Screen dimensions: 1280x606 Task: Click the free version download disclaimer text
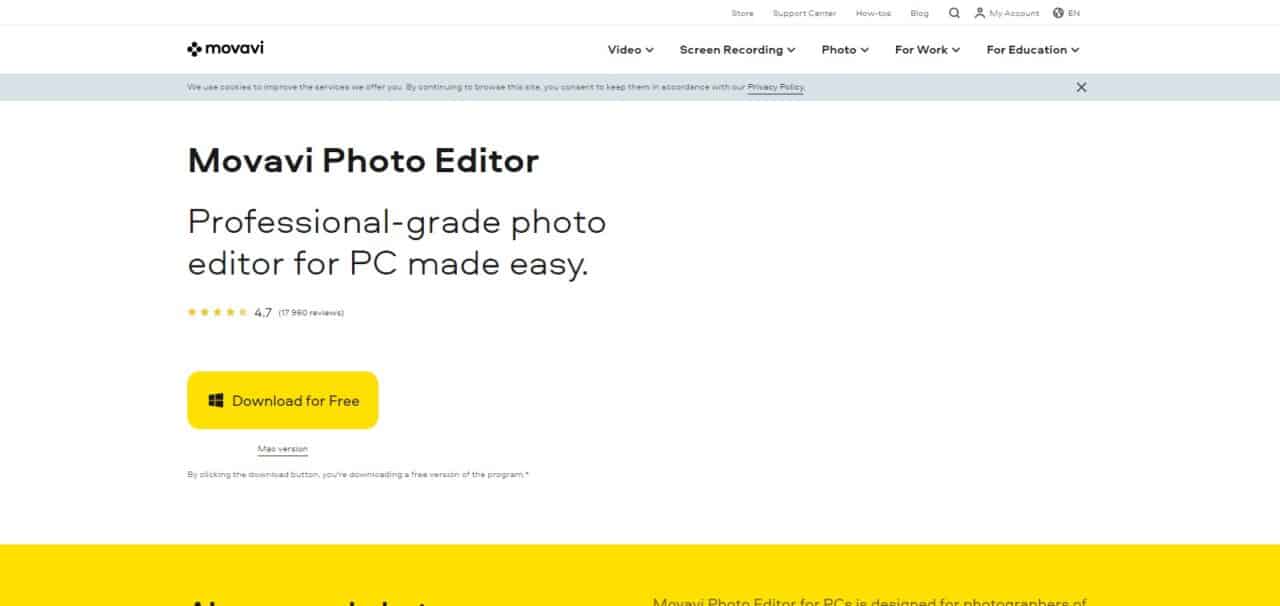pyautogui.click(x=358, y=474)
